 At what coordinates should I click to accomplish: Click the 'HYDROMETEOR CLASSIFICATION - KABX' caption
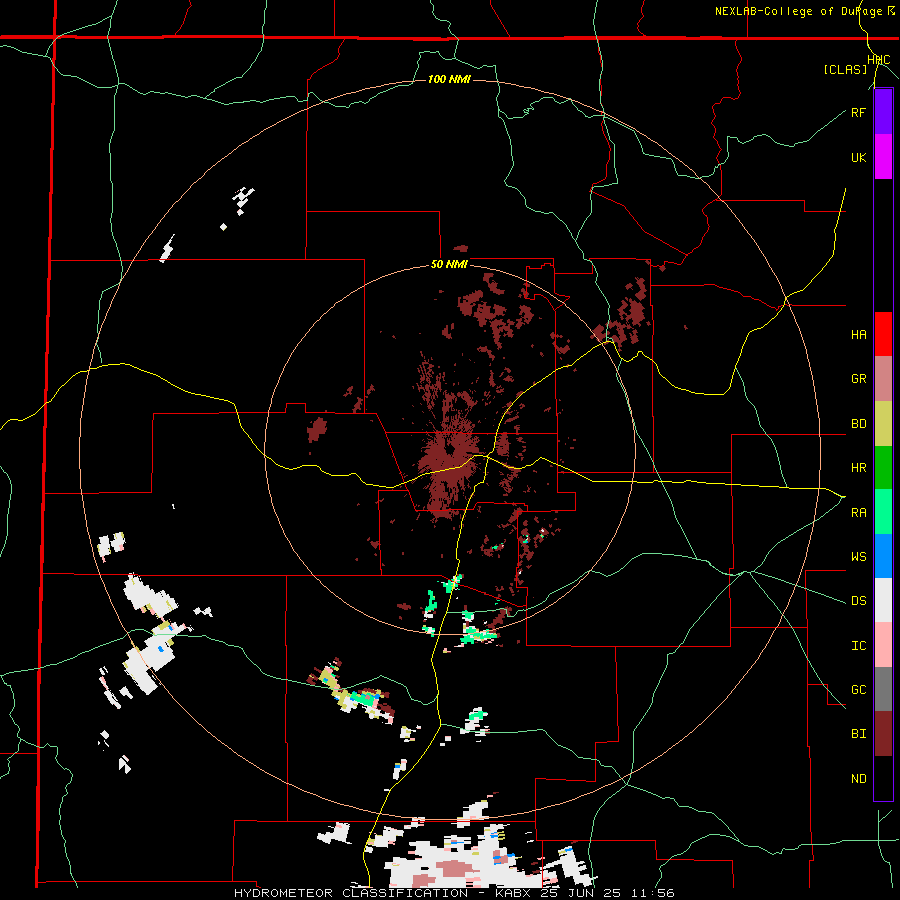(x=385, y=893)
